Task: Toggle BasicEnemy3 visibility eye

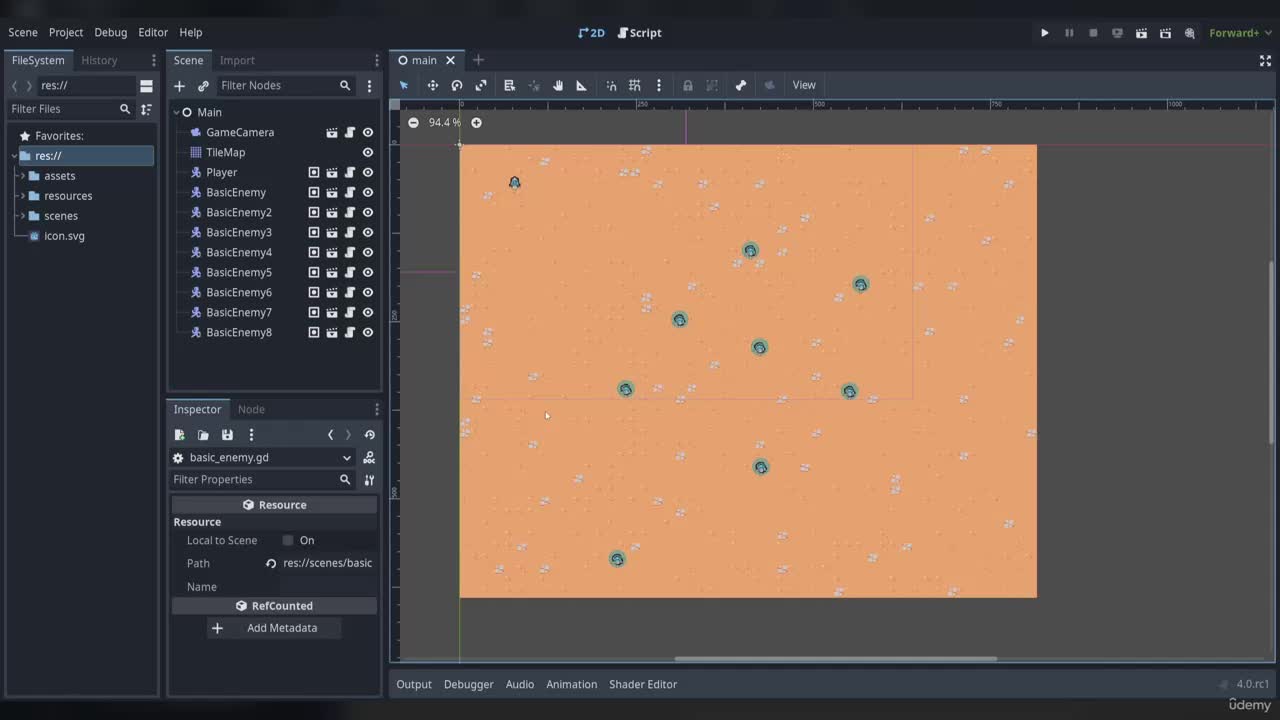Action: coord(368,232)
